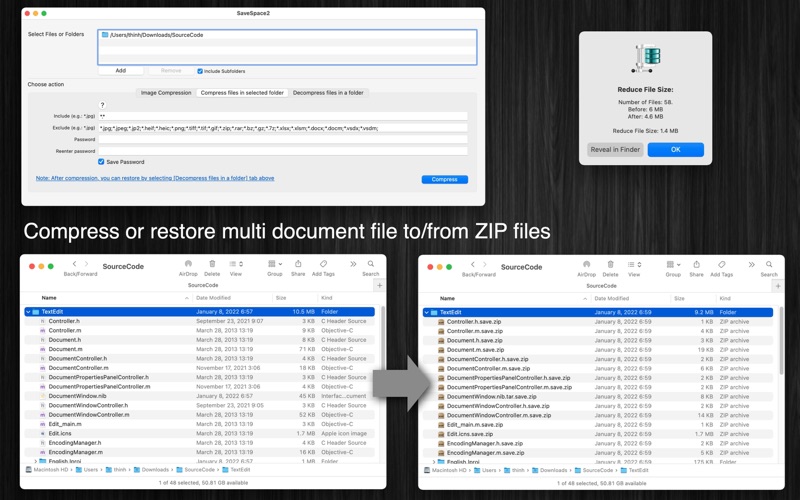Sort by Name column in left Finder window
Viewport: 800px width, 500px height.
(x=49, y=298)
